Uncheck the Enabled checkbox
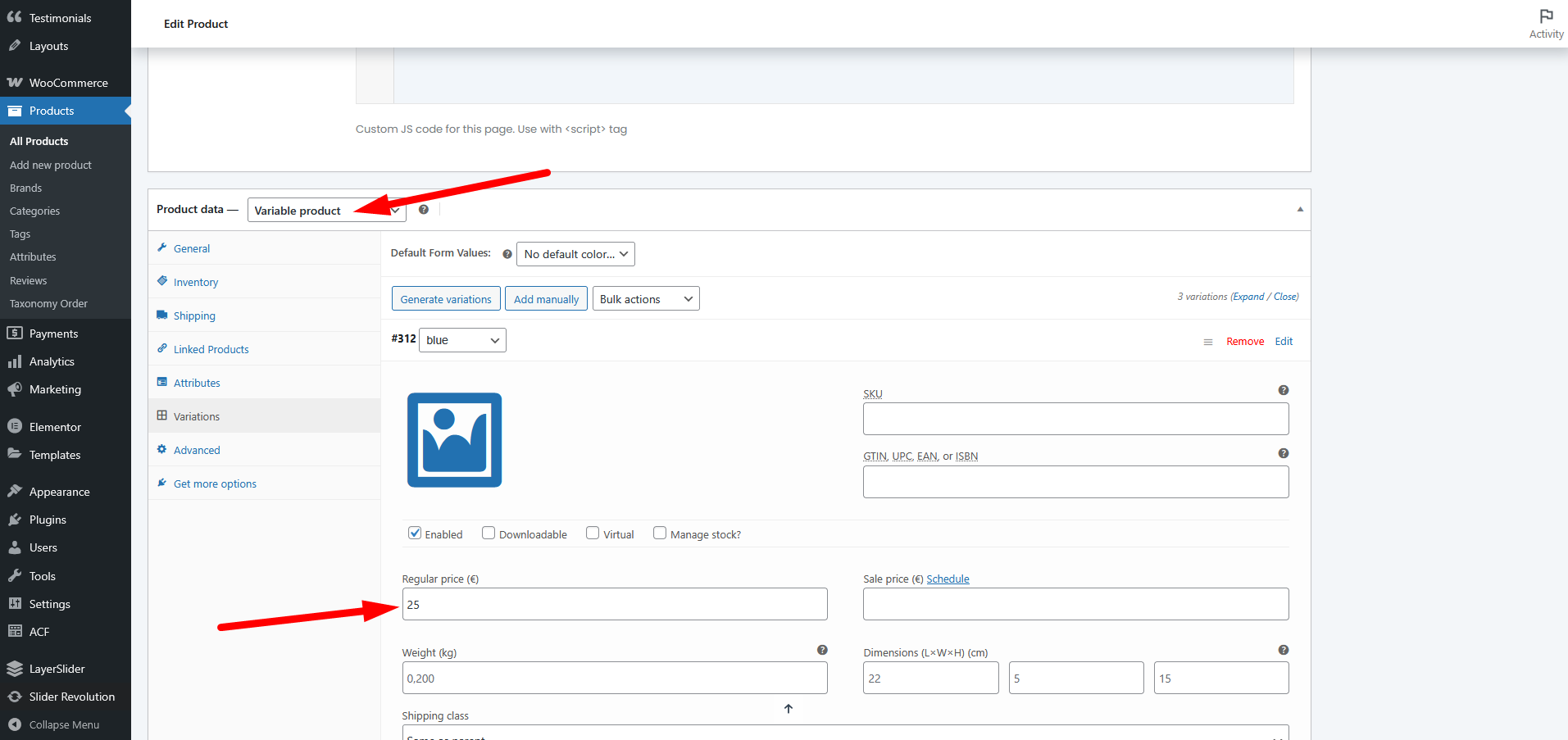Viewport: 1568px width, 740px height. (x=415, y=533)
